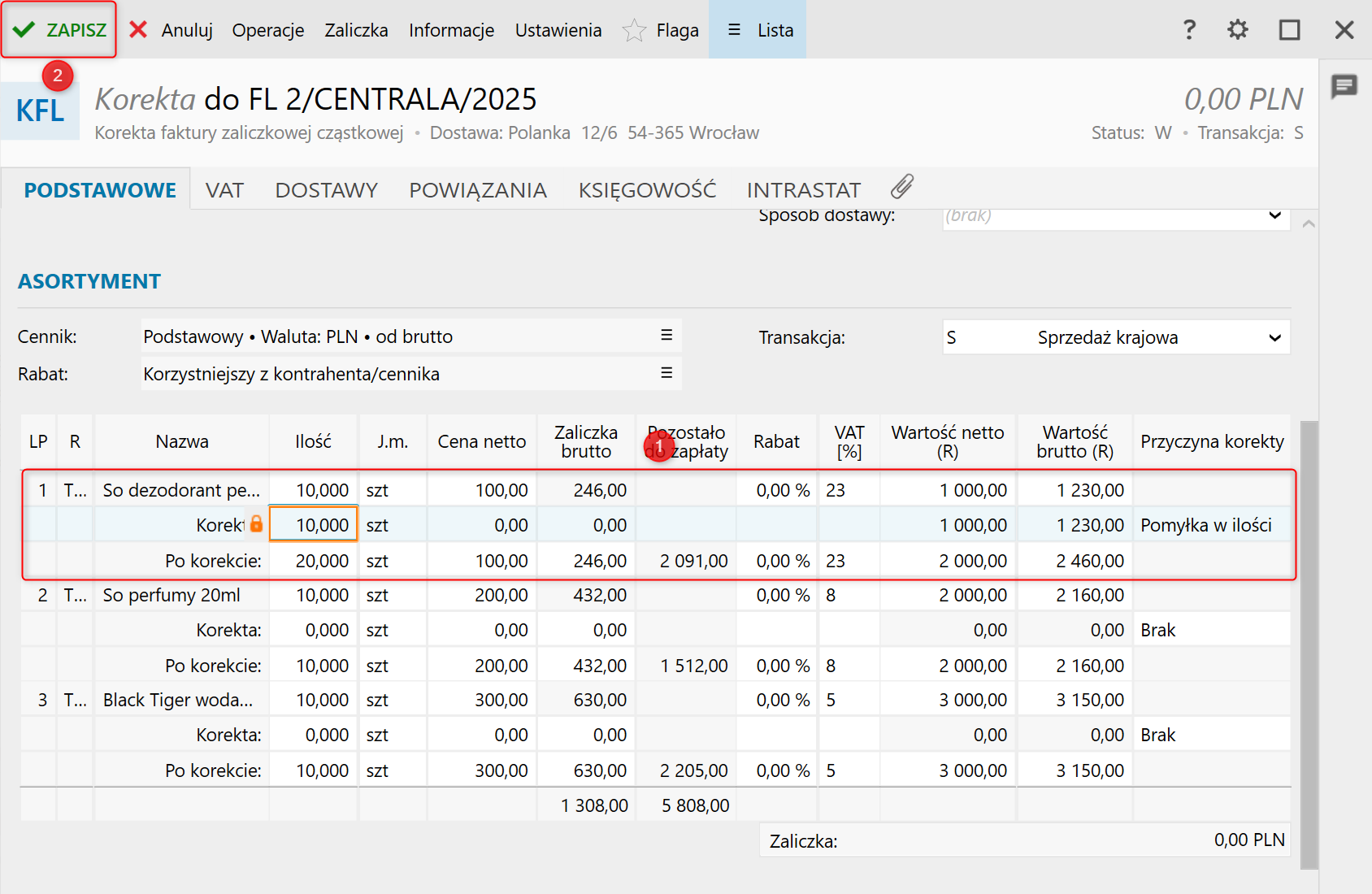Open the help question mark icon
Viewport: 1372px width, 894px height.
[1189, 30]
